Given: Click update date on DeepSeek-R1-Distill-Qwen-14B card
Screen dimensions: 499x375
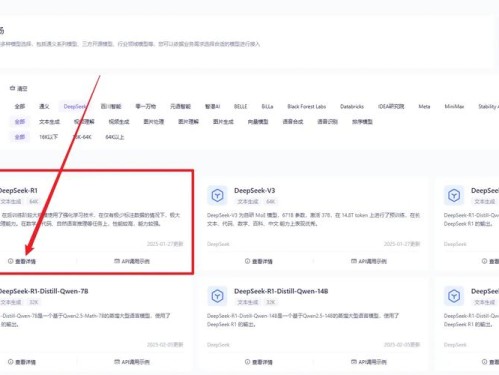Looking at the screenshot, I should click(x=402, y=345).
